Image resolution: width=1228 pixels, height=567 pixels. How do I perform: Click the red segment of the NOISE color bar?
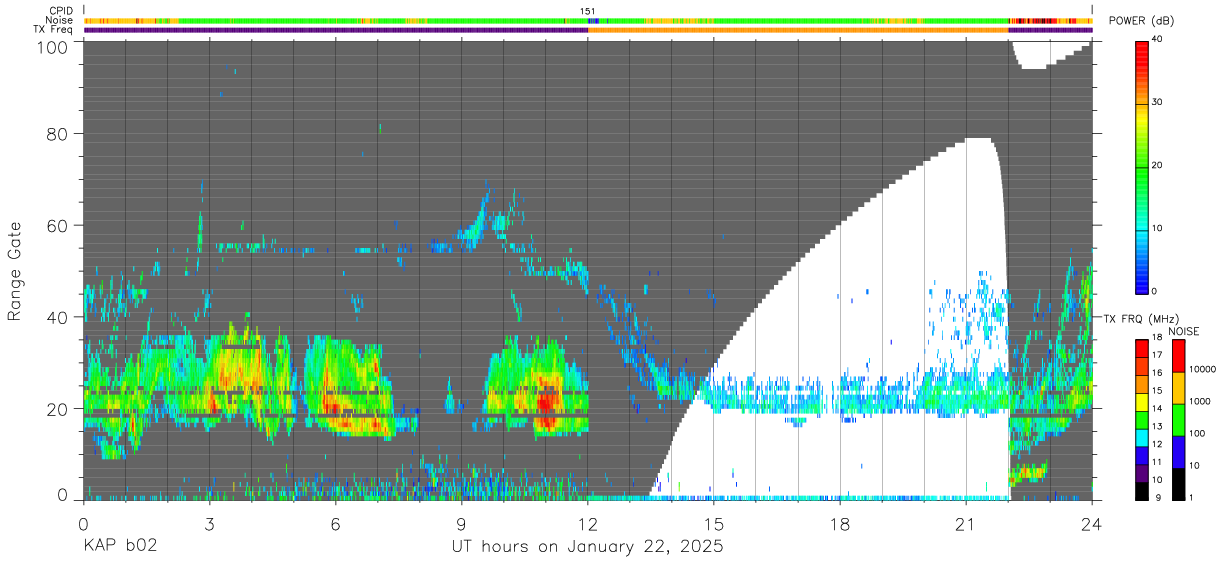(x=1177, y=356)
